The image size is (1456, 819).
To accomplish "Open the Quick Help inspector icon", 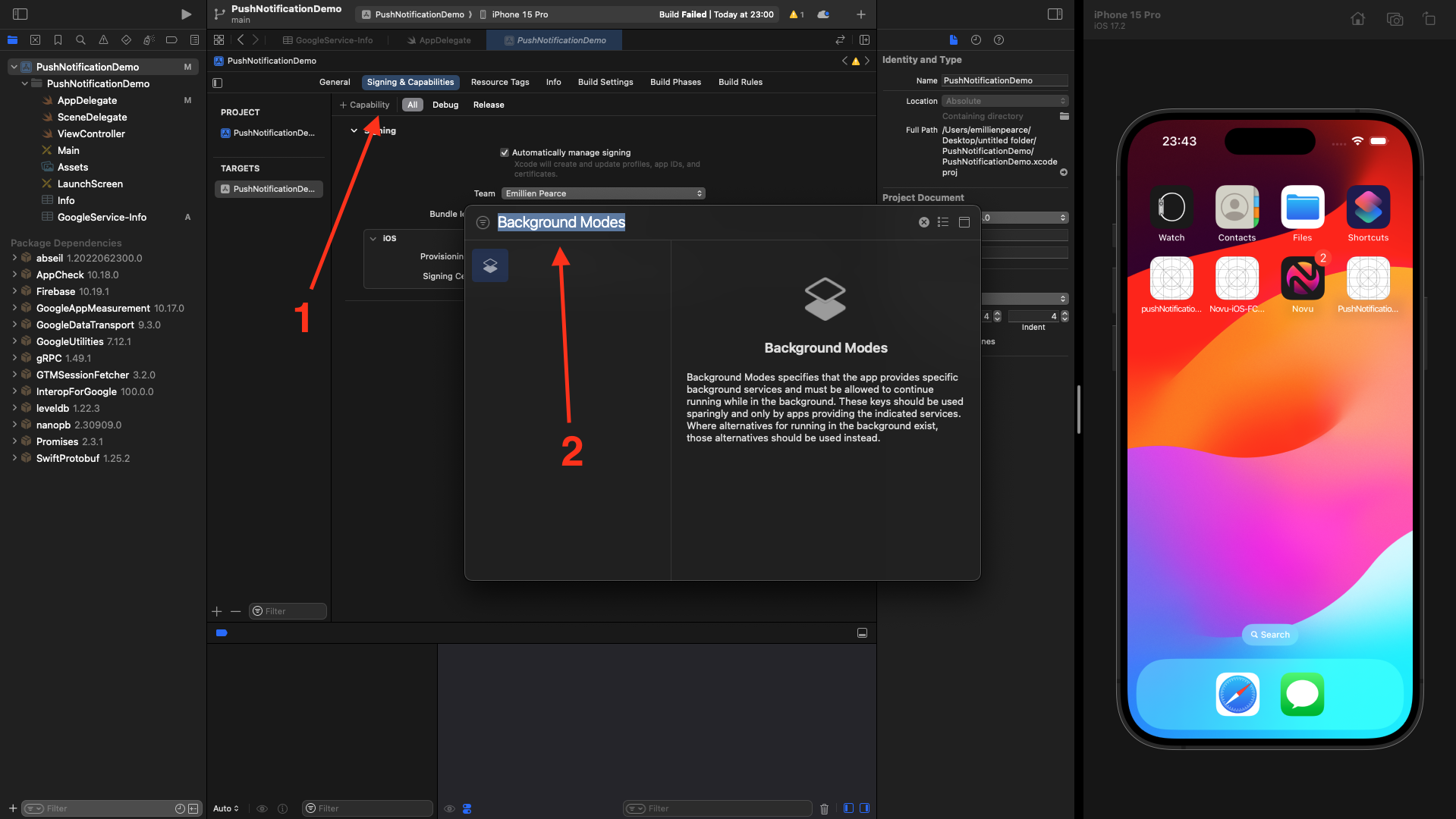I will [998, 39].
